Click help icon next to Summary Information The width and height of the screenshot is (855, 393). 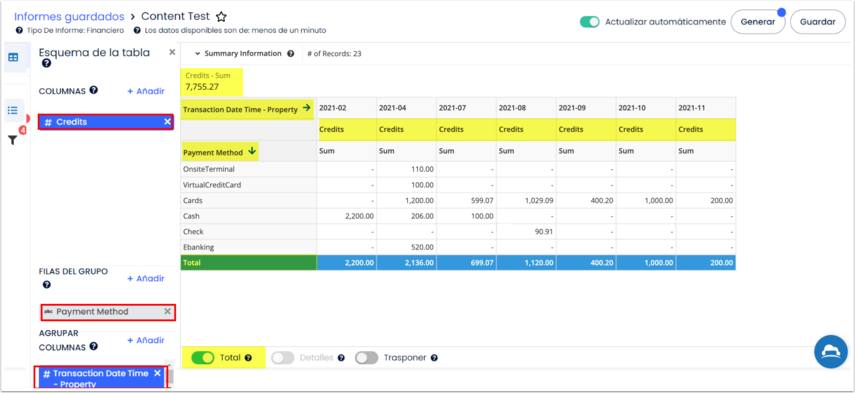[291, 54]
